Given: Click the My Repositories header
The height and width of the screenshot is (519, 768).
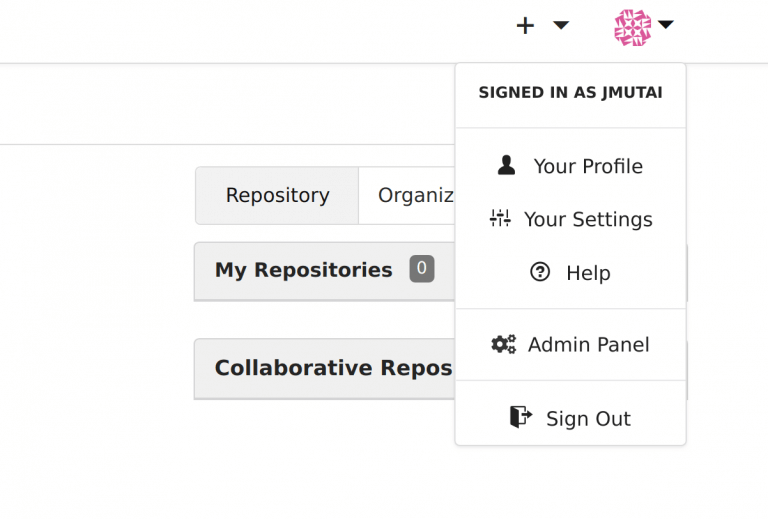Looking at the screenshot, I should coord(303,270).
